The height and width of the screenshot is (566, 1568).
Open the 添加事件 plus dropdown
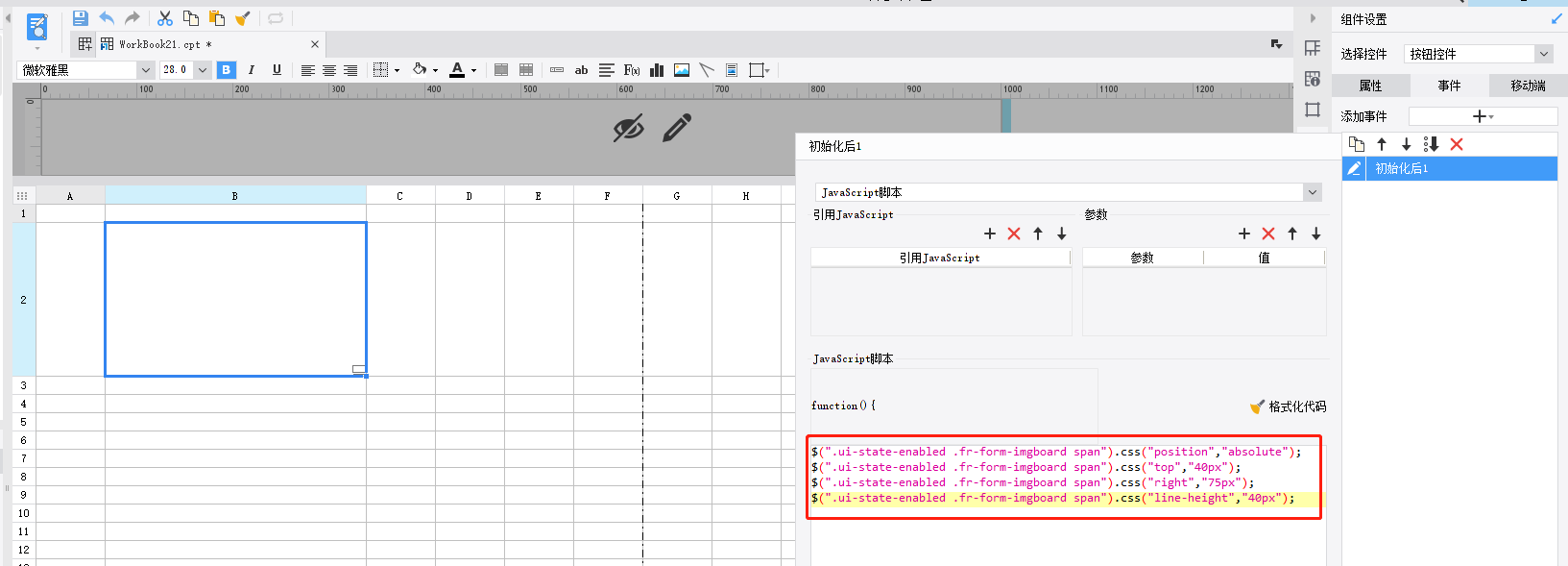[x=1483, y=116]
